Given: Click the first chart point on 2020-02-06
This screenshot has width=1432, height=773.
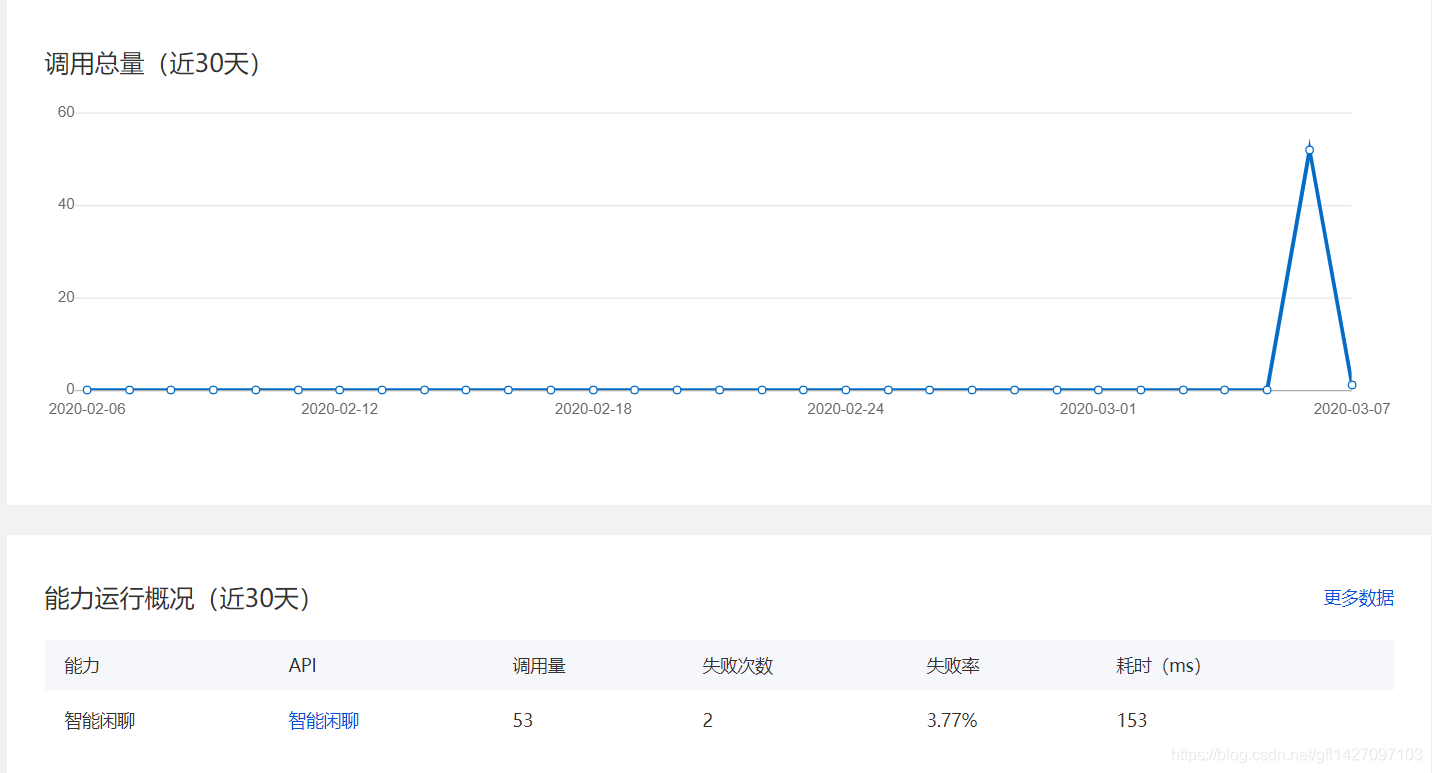Looking at the screenshot, I should (x=87, y=389).
